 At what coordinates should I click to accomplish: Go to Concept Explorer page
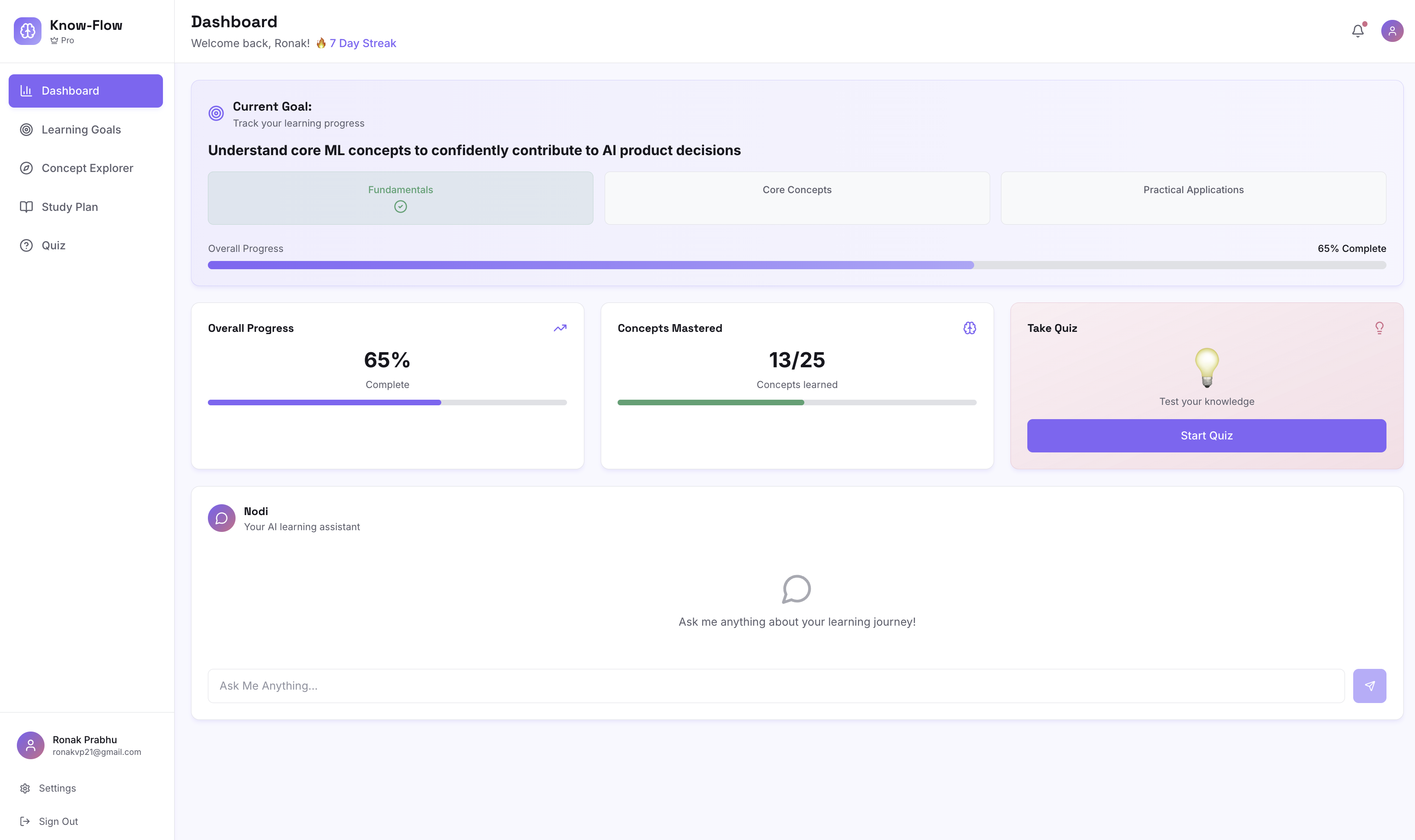87,168
